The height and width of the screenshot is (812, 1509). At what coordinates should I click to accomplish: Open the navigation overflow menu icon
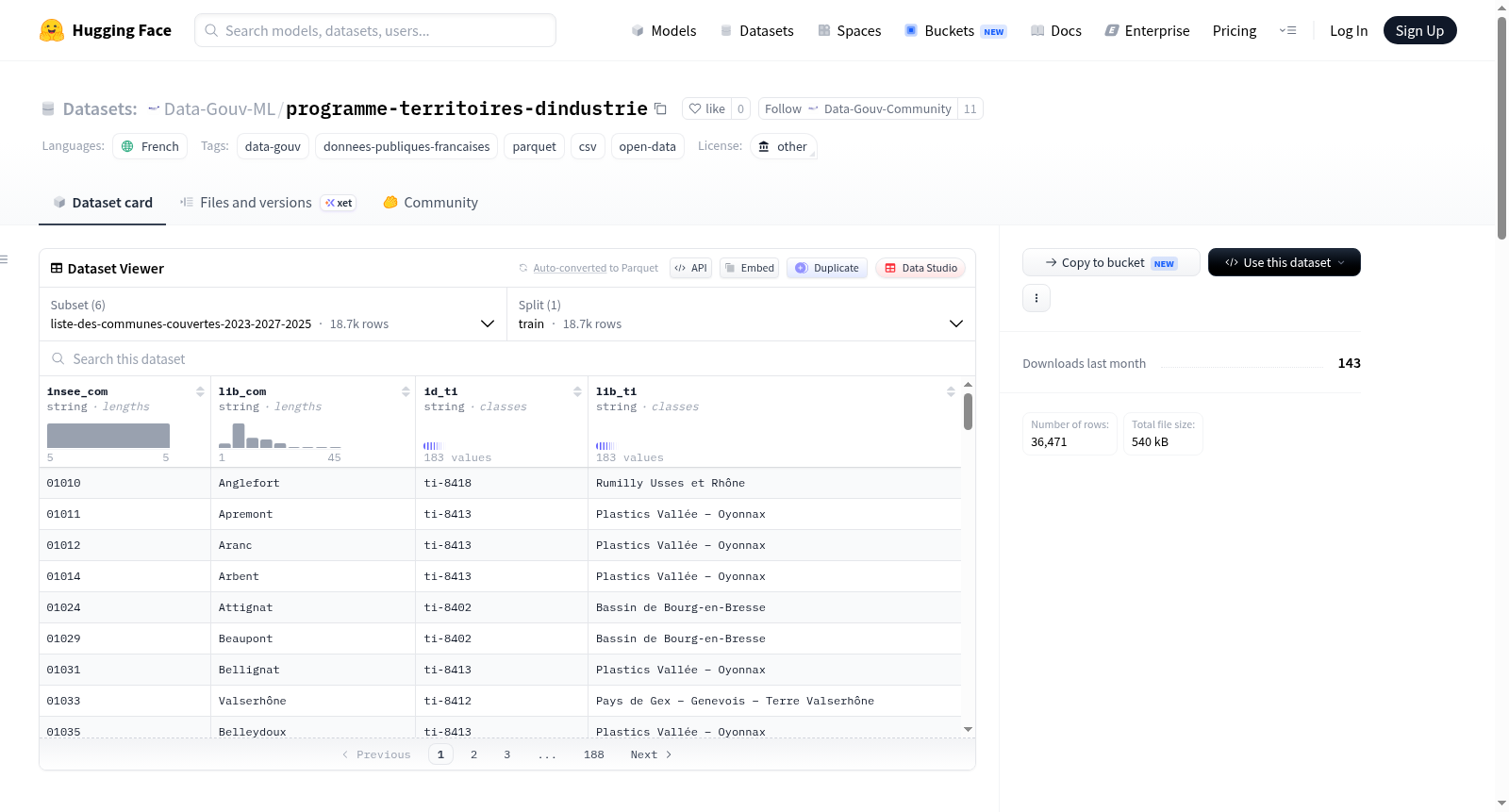pos(1287,30)
